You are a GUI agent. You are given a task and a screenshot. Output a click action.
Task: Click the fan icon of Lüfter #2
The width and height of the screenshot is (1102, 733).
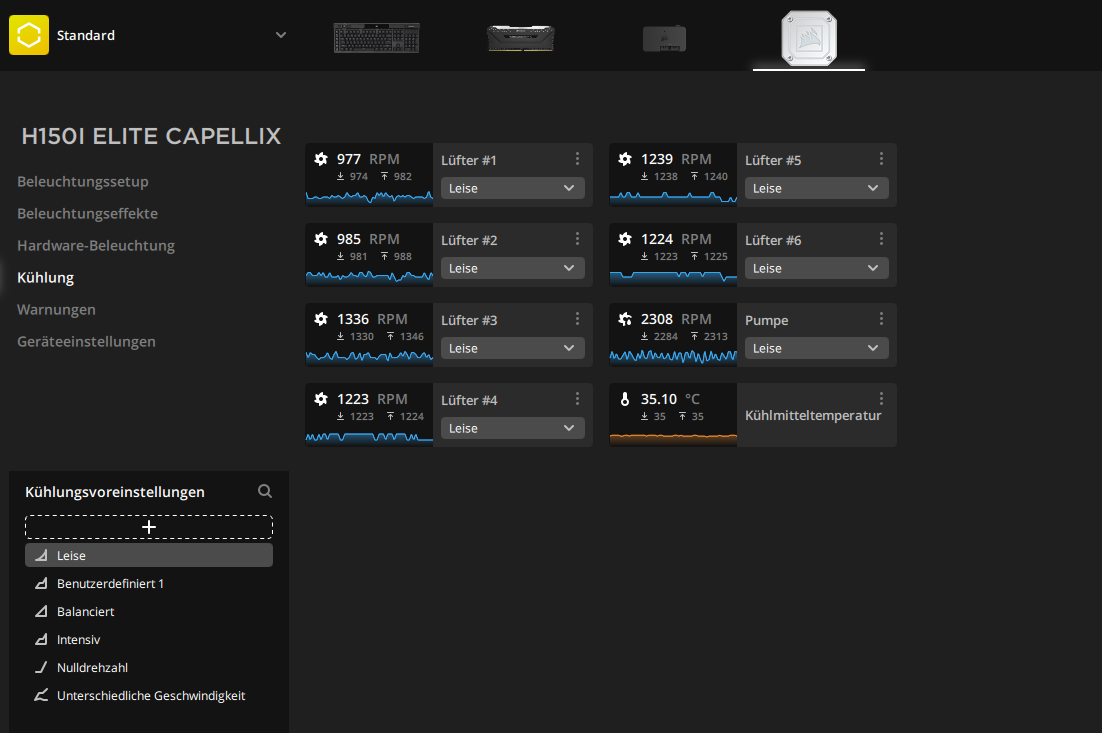321,239
